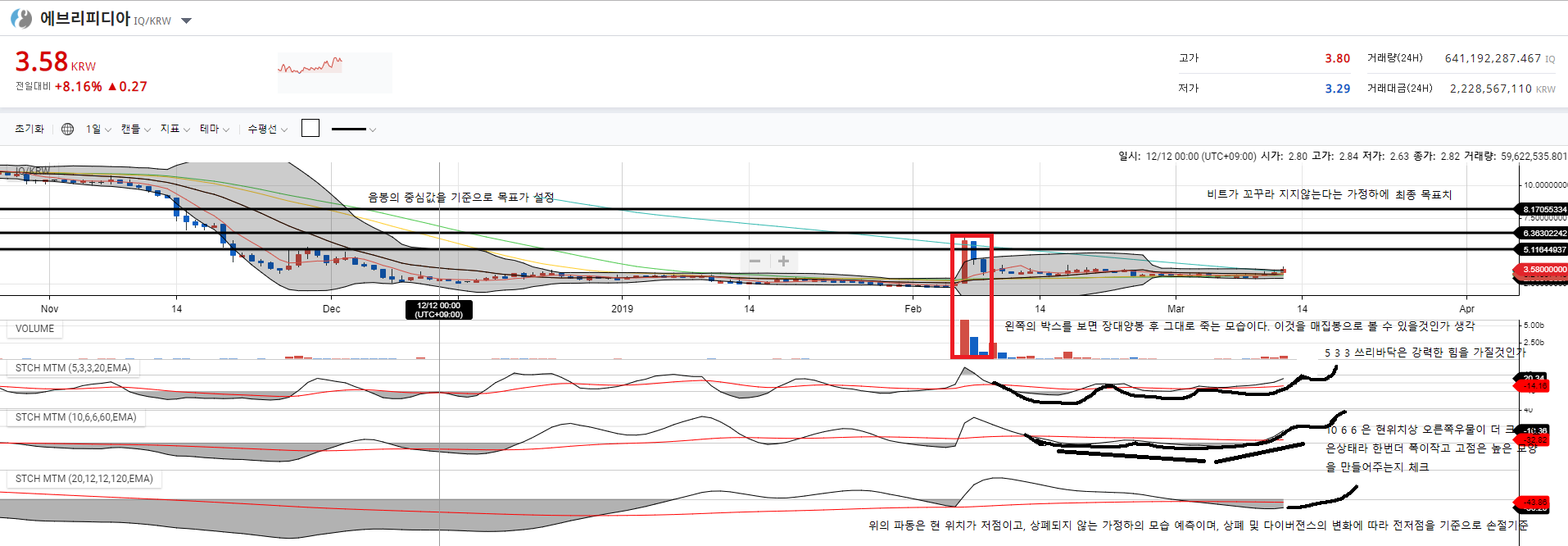Select the STCH MTM (10,6,6,60,EMA) label
1568x546 pixels.
pyautogui.click(x=76, y=417)
